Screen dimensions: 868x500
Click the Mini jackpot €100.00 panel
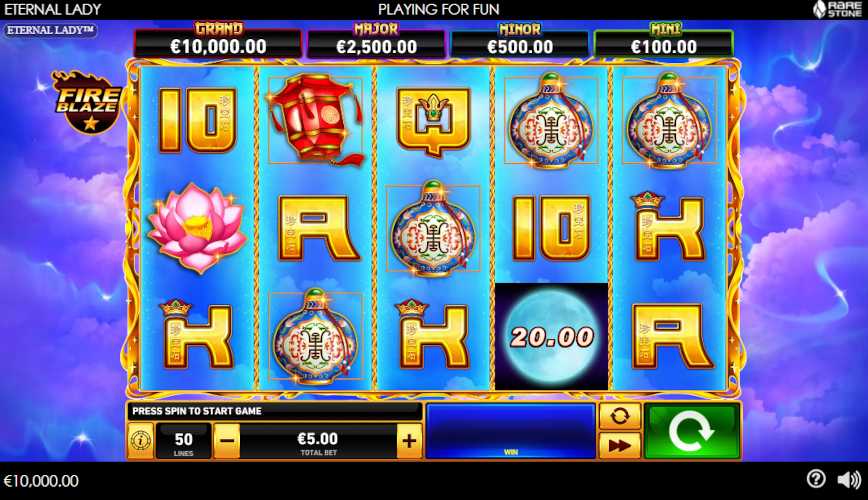pyautogui.click(x=664, y=41)
